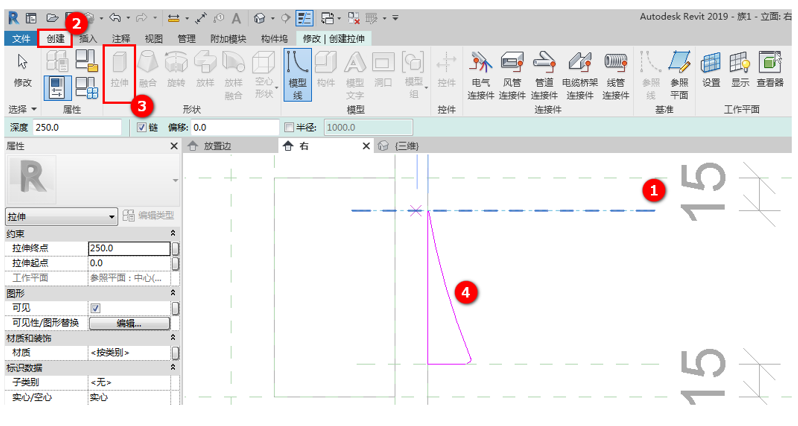798x426 pixels.
Task: Open the 空心形状 (Void Forms) dropdown
Action: click(276, 89)
